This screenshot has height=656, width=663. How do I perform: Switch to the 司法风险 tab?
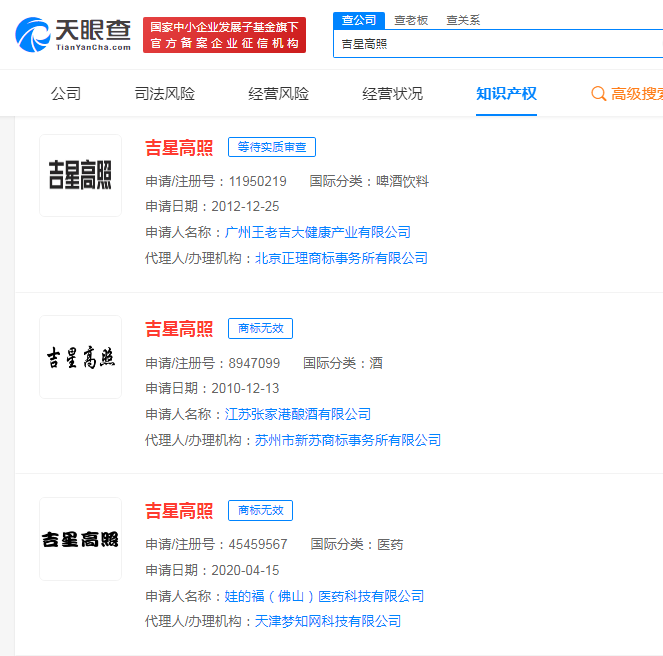tap(165, 94)
